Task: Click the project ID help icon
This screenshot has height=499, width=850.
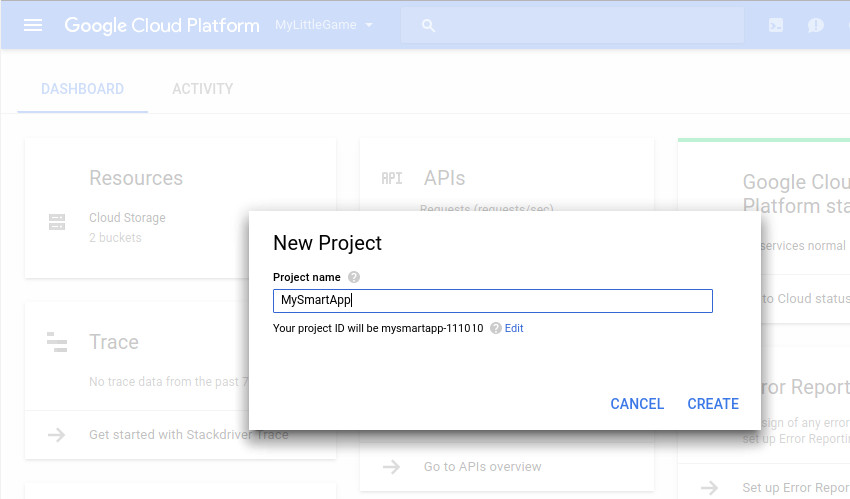Action: 495,328
